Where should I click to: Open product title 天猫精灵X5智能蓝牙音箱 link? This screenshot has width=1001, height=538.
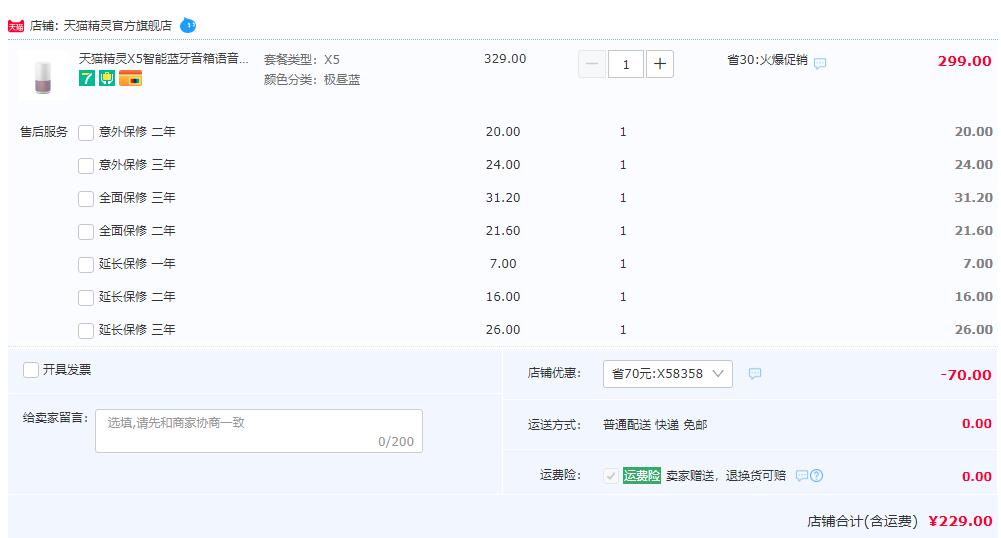tap(163, 59)
